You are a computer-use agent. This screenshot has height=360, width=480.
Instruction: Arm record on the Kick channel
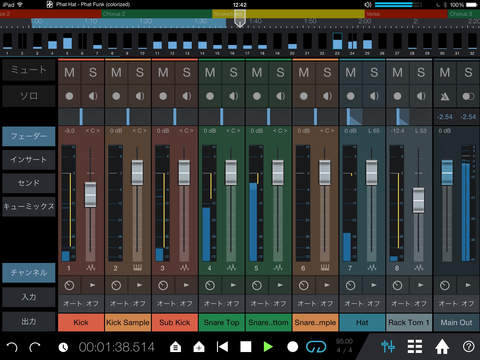tap(69, 96)
